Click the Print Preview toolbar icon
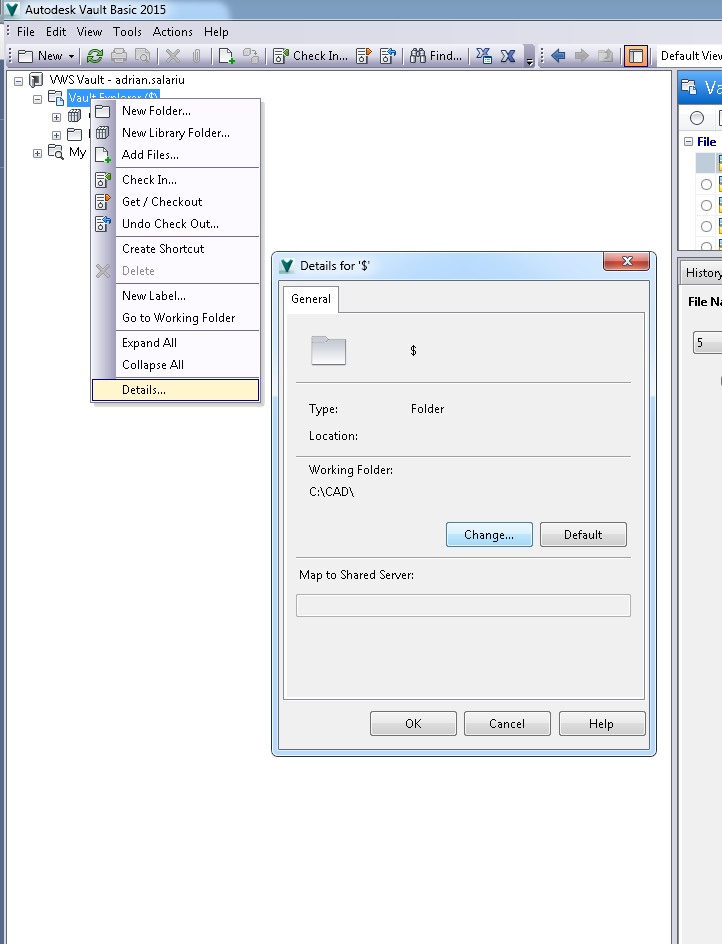 point(142,56)
